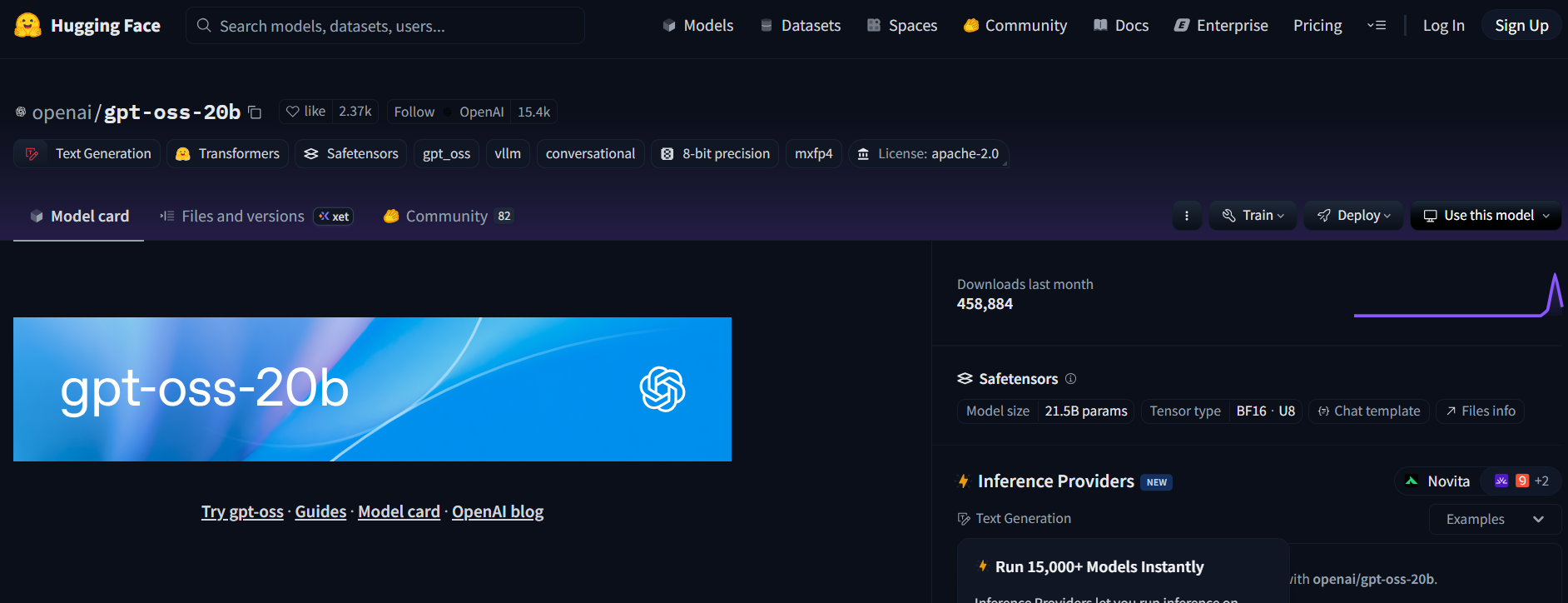1568x603 pixels.
Task: Open the Examples dropdown
Action: [1495, 519]
